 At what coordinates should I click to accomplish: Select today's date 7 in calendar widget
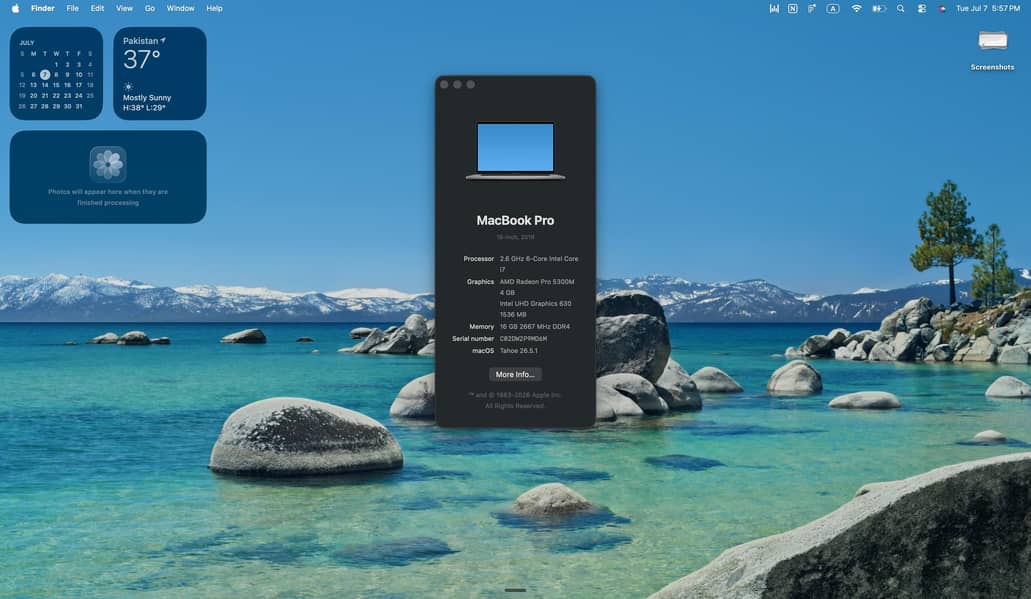tap(45, 74)
